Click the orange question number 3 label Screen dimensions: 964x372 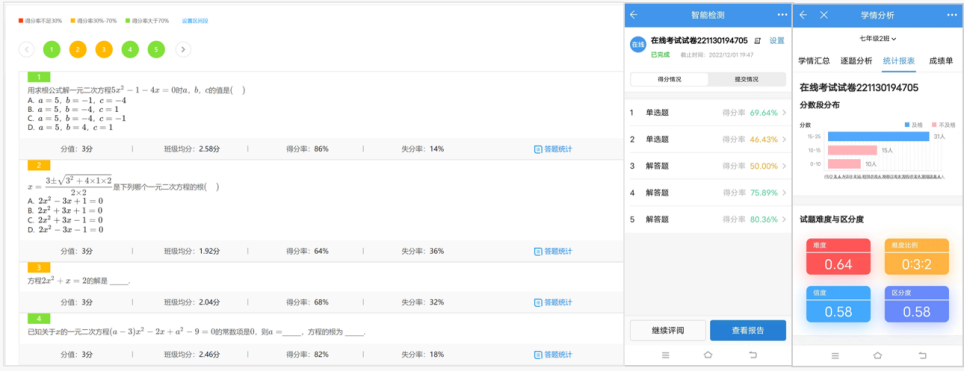click(39, 267)
